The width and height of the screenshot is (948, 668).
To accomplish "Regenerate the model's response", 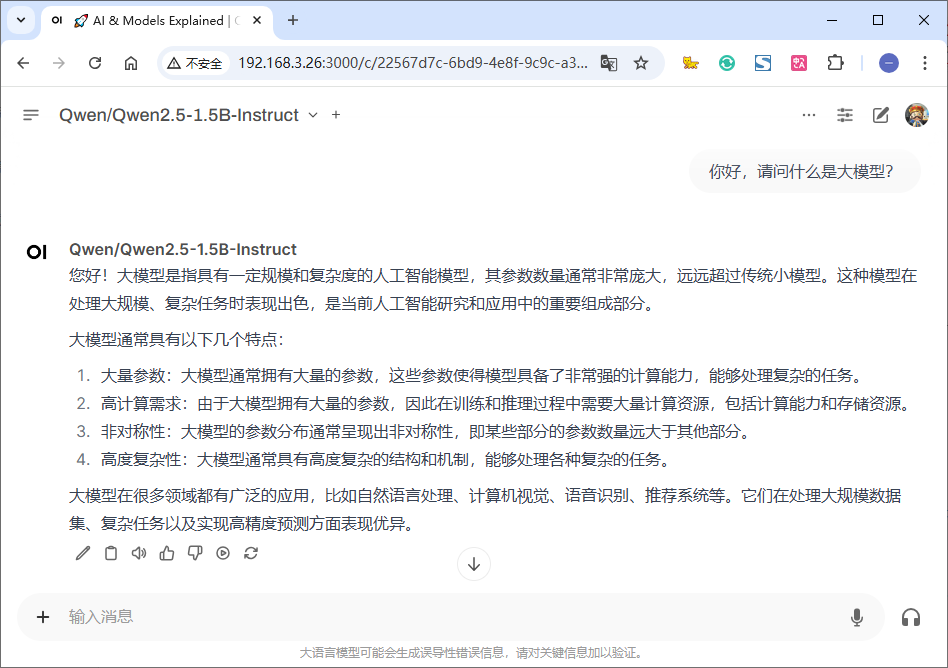I will [250, 552].
